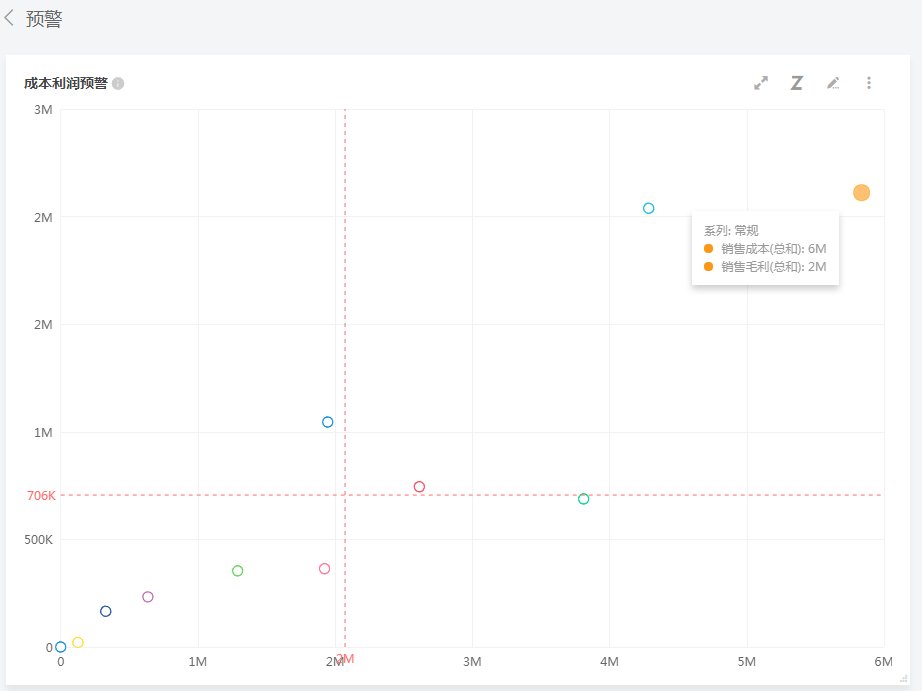Select the dark blue data point in the lower left
922x691 pixels.
tap(106, 611)
